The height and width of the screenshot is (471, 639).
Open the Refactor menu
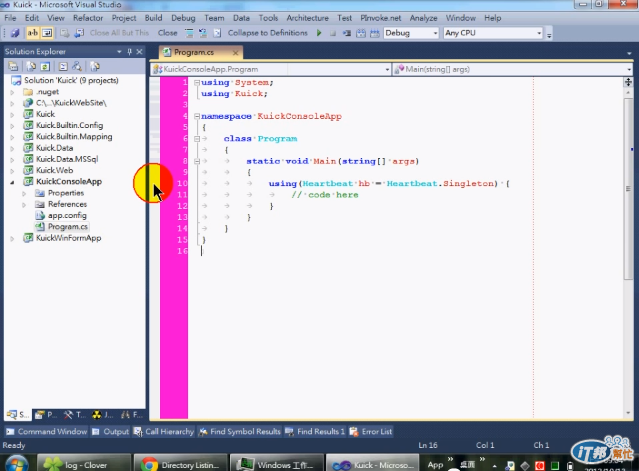click(x=88, y=18)
